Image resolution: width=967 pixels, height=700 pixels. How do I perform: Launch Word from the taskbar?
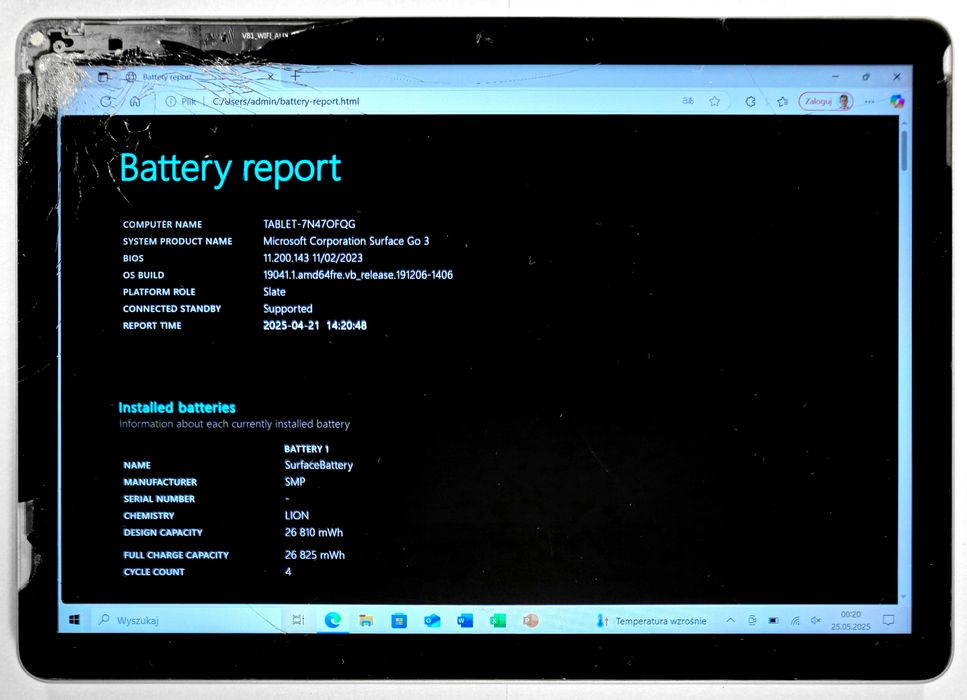[465, 620]
